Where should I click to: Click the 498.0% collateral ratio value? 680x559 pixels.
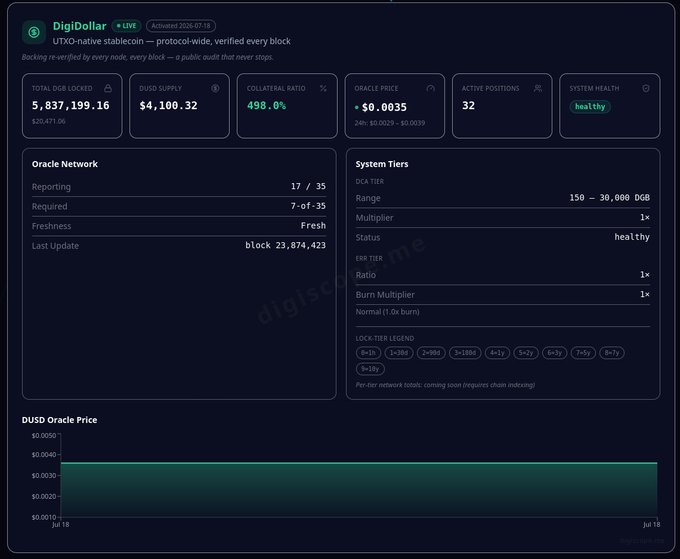pos(266,105)
